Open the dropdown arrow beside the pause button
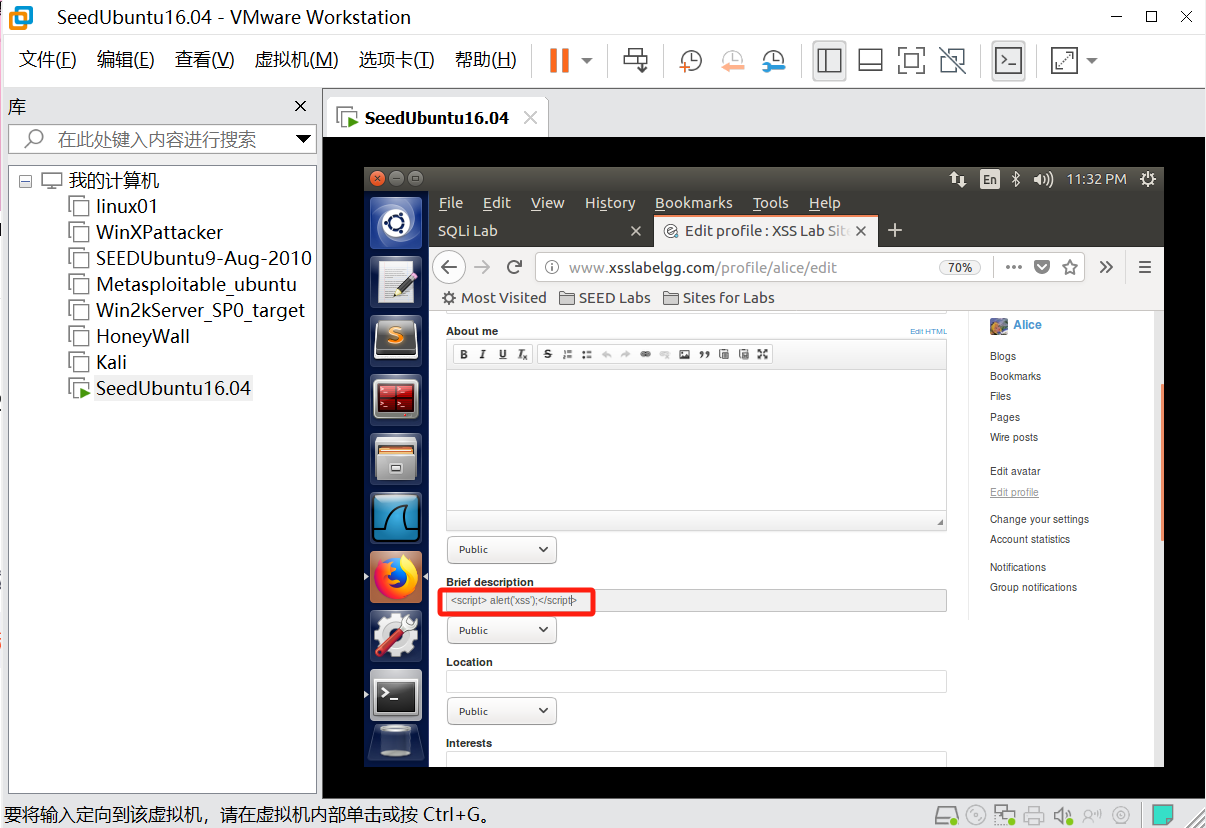The image size is (1206, 828). [587, 61]
